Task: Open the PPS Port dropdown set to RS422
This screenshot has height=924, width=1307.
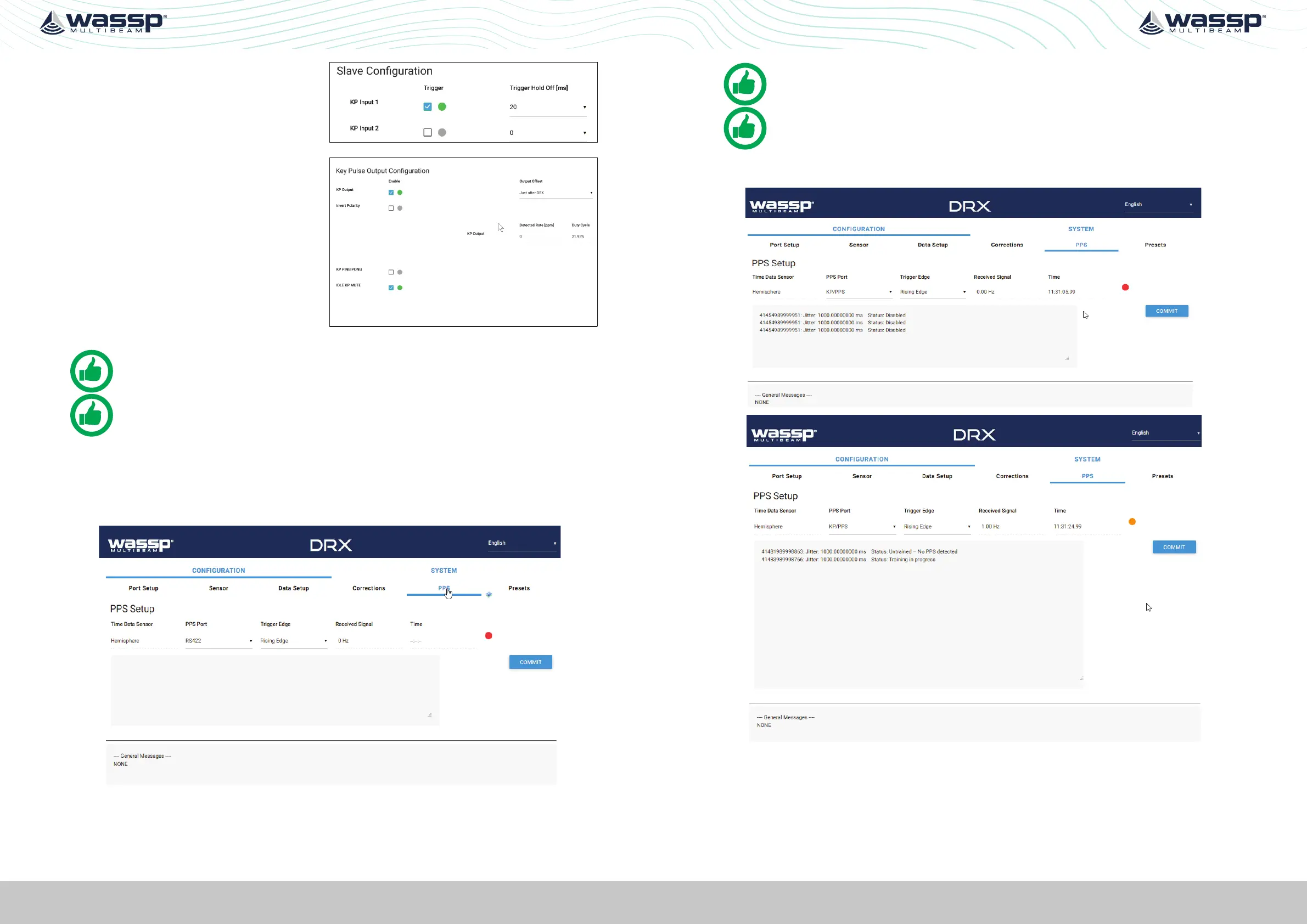Action: [218, 641]
